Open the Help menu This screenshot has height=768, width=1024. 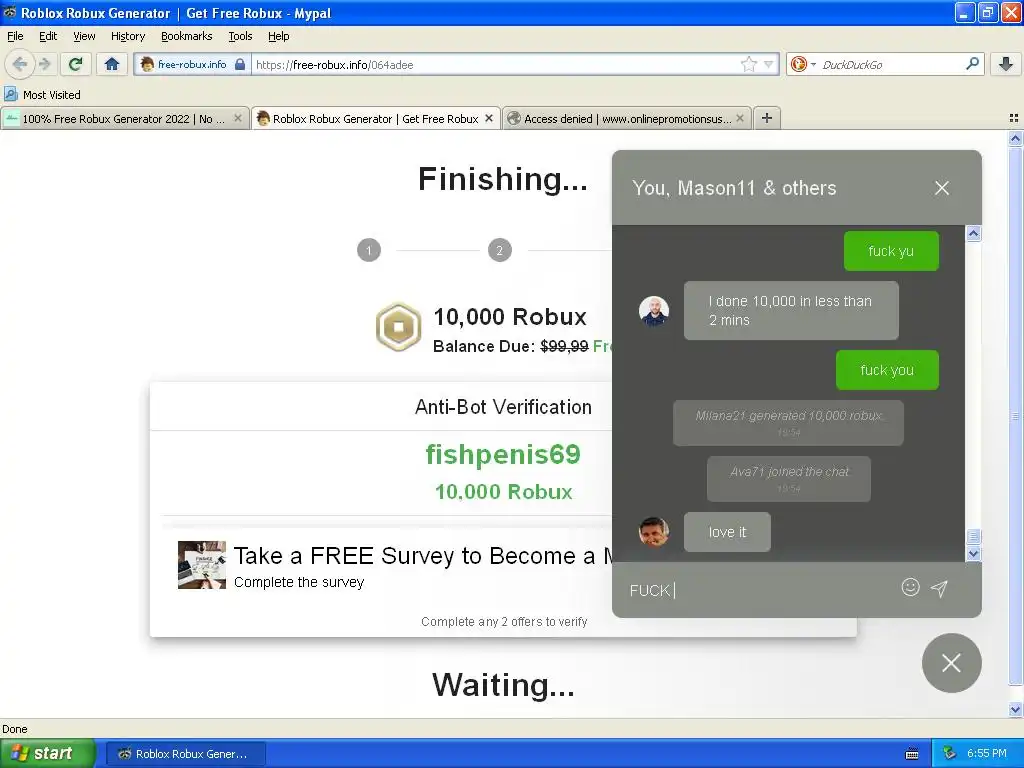click(279, 36)
